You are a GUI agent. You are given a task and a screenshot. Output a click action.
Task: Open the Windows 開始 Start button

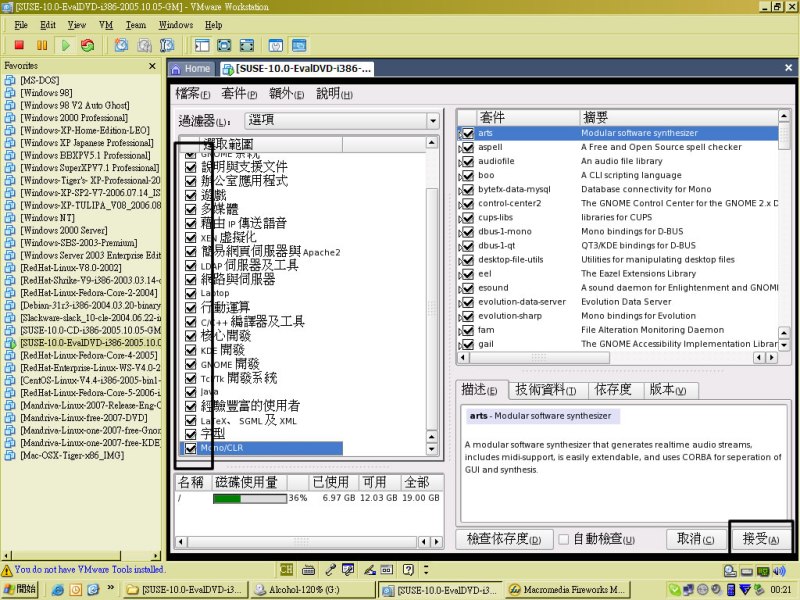(x=20, y=589)
